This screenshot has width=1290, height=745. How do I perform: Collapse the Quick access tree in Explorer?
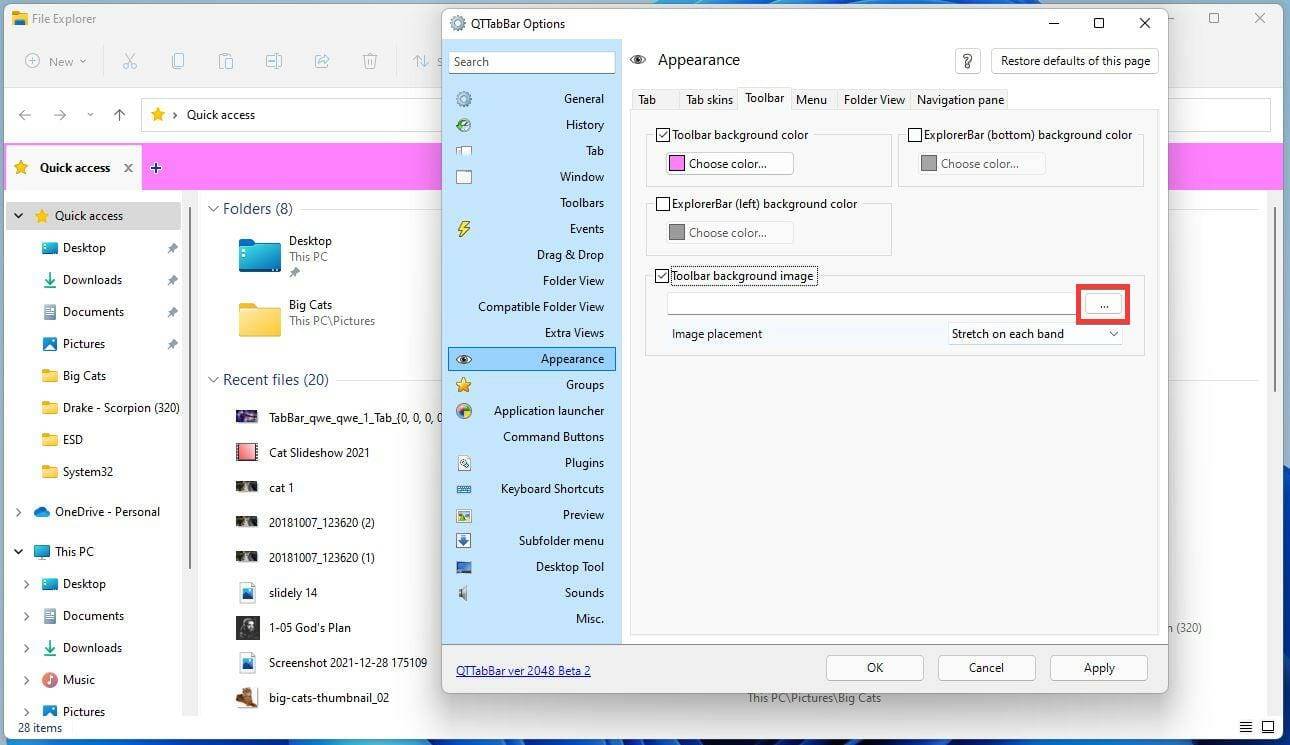tap(18, 215)
